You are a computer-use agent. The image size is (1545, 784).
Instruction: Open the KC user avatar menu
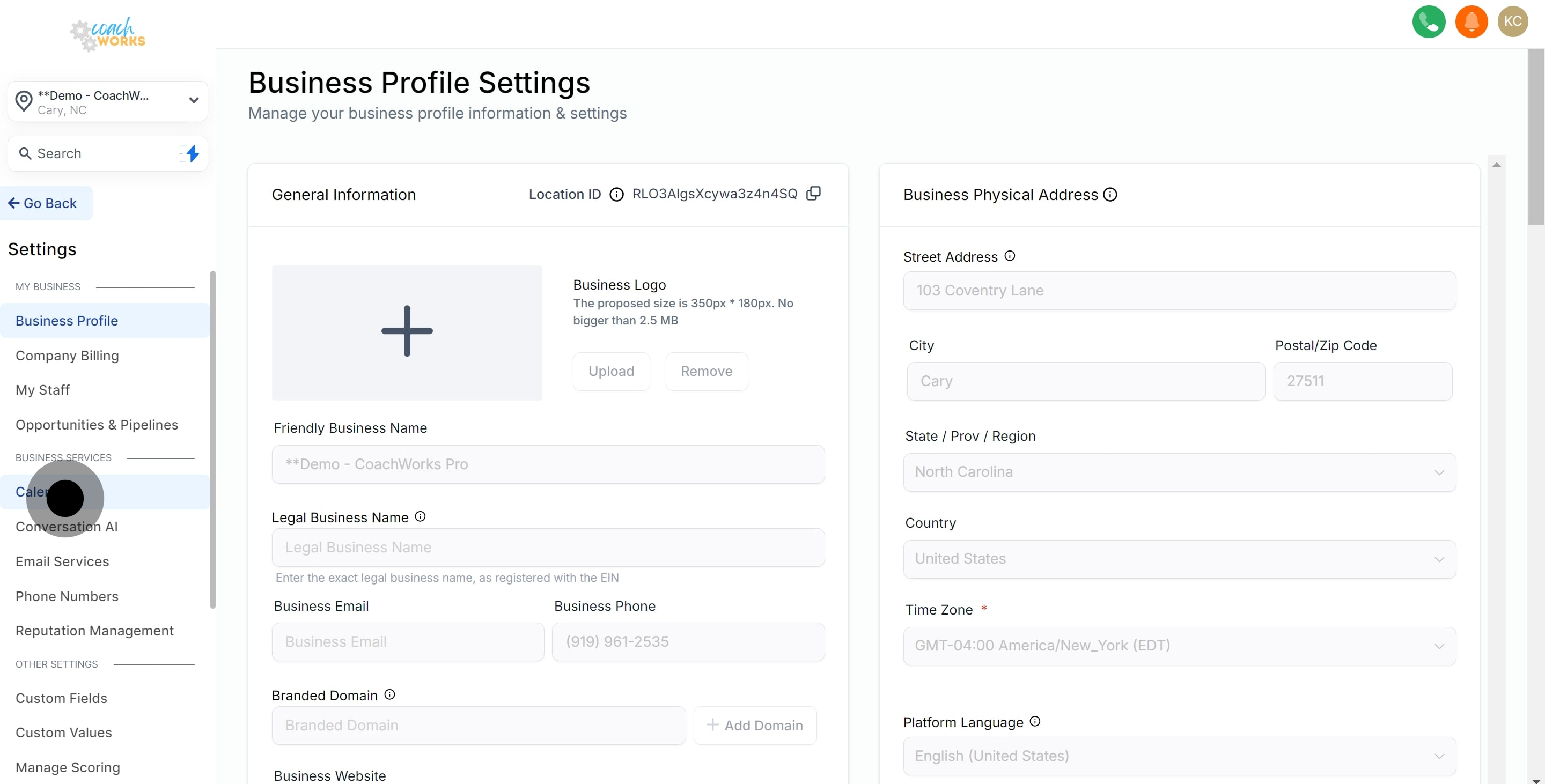1512,22
